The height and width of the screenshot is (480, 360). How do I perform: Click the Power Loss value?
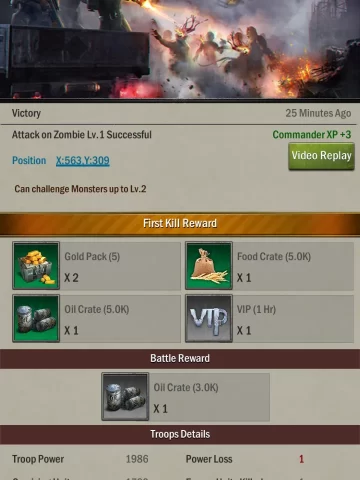[x=301, y=459]
